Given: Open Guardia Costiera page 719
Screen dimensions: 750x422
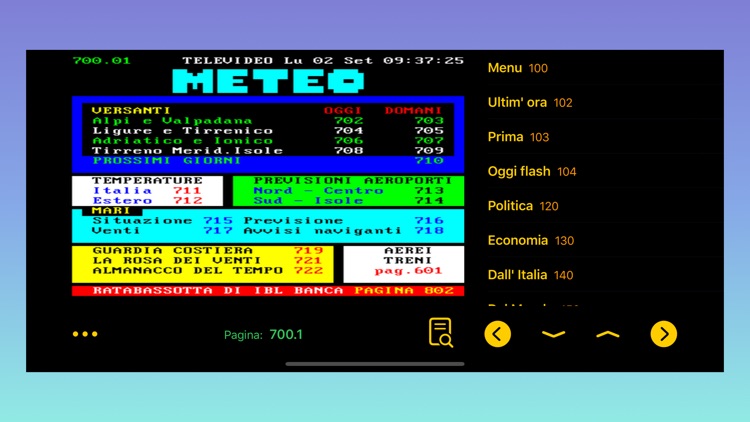Looking at the screenshot, I should pyautogui.click(x=308, y=251).
